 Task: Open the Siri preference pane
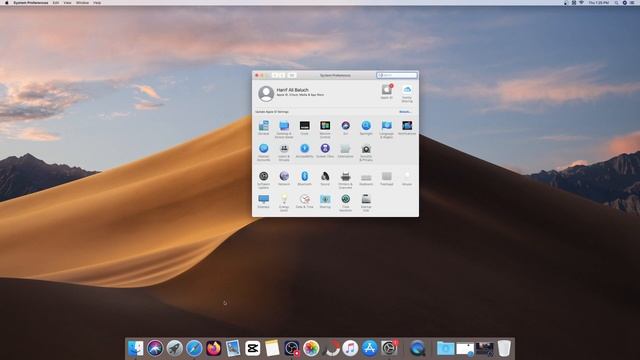[x=346, y=127]
